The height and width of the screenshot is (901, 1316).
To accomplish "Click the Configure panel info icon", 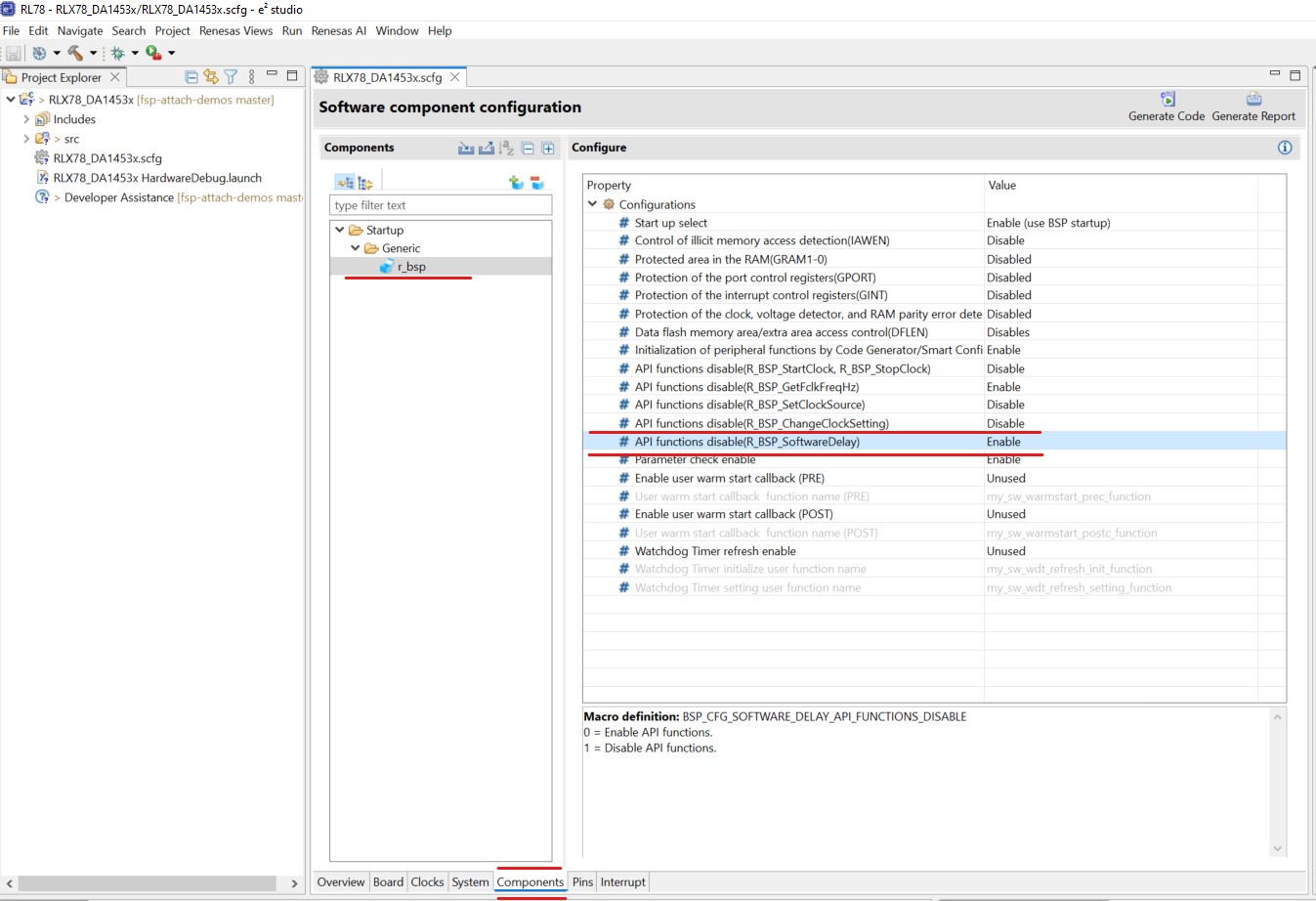I will click(1285, 148).
